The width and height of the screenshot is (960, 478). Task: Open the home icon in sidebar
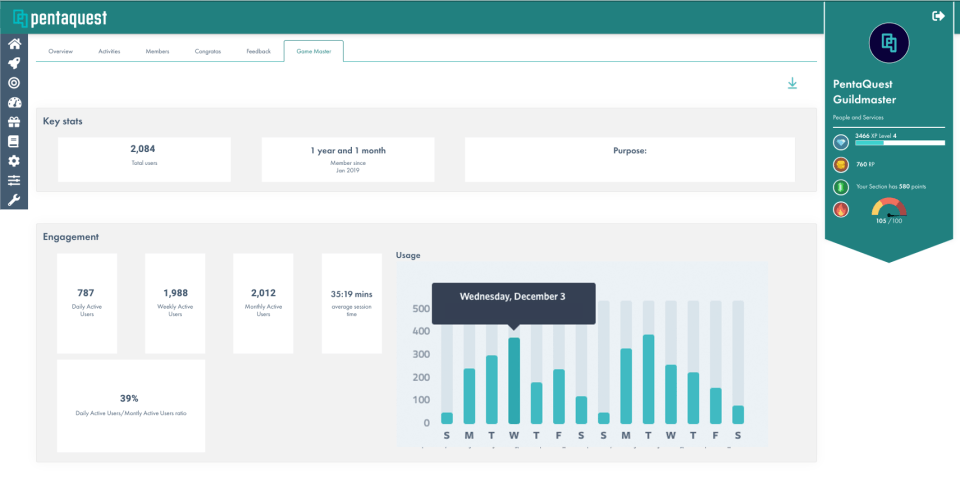14,43
